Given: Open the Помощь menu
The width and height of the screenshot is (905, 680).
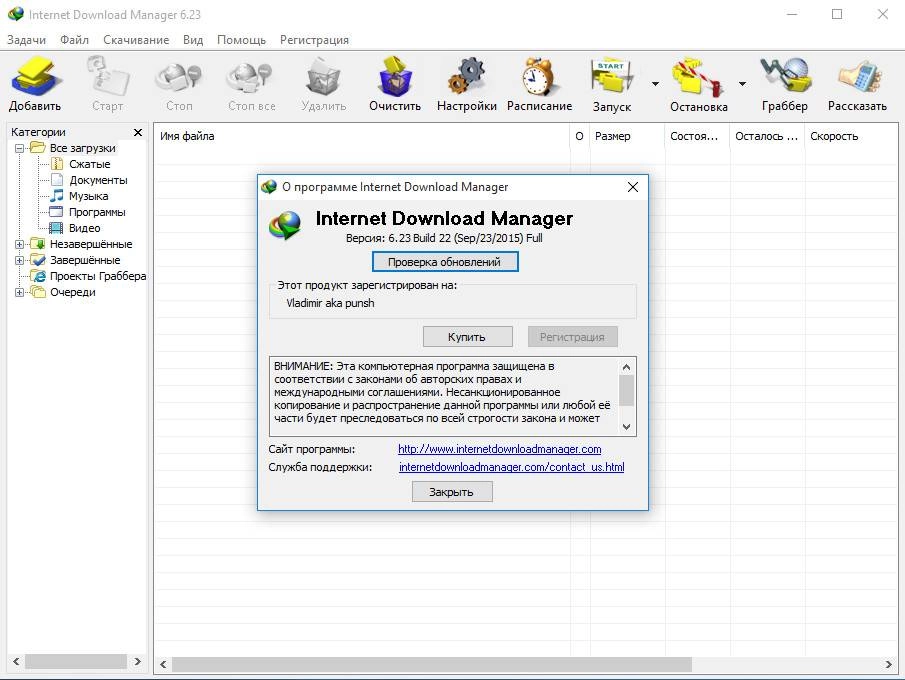Looking at the screenshot, I should (x=241, y=40).
